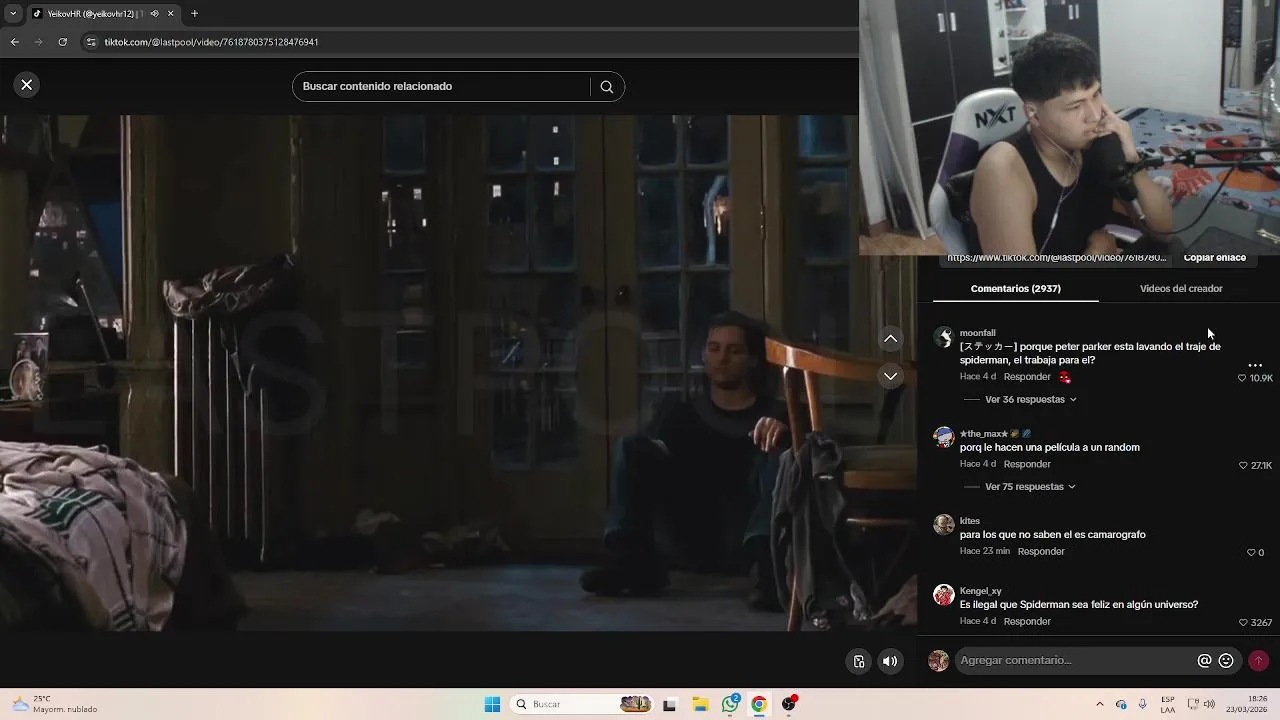This screenshot has height=720, width=1280.
Task: Expand Ver 75 respuestas
Action: coord(1030,487)
